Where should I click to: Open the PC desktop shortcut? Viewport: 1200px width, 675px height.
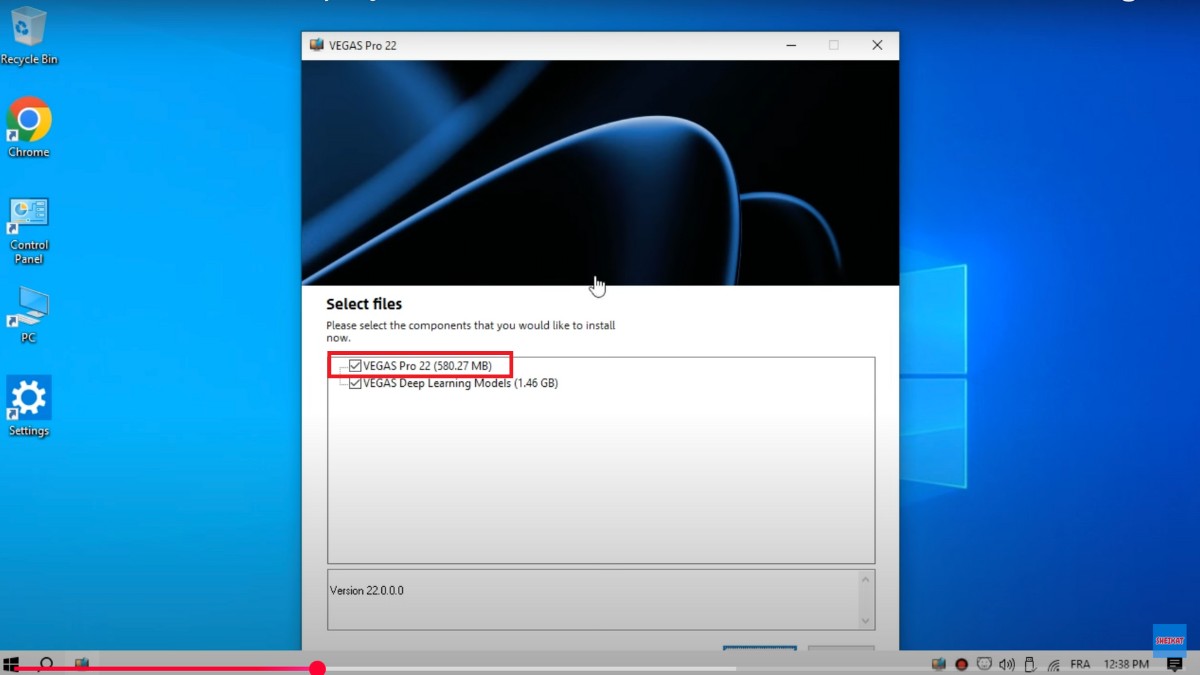(29, 315)
